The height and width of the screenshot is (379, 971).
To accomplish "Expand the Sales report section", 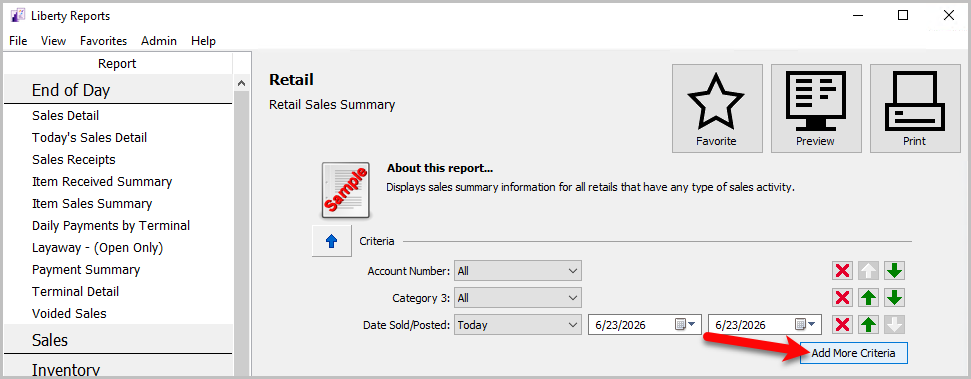I will (x=118, y=339).
